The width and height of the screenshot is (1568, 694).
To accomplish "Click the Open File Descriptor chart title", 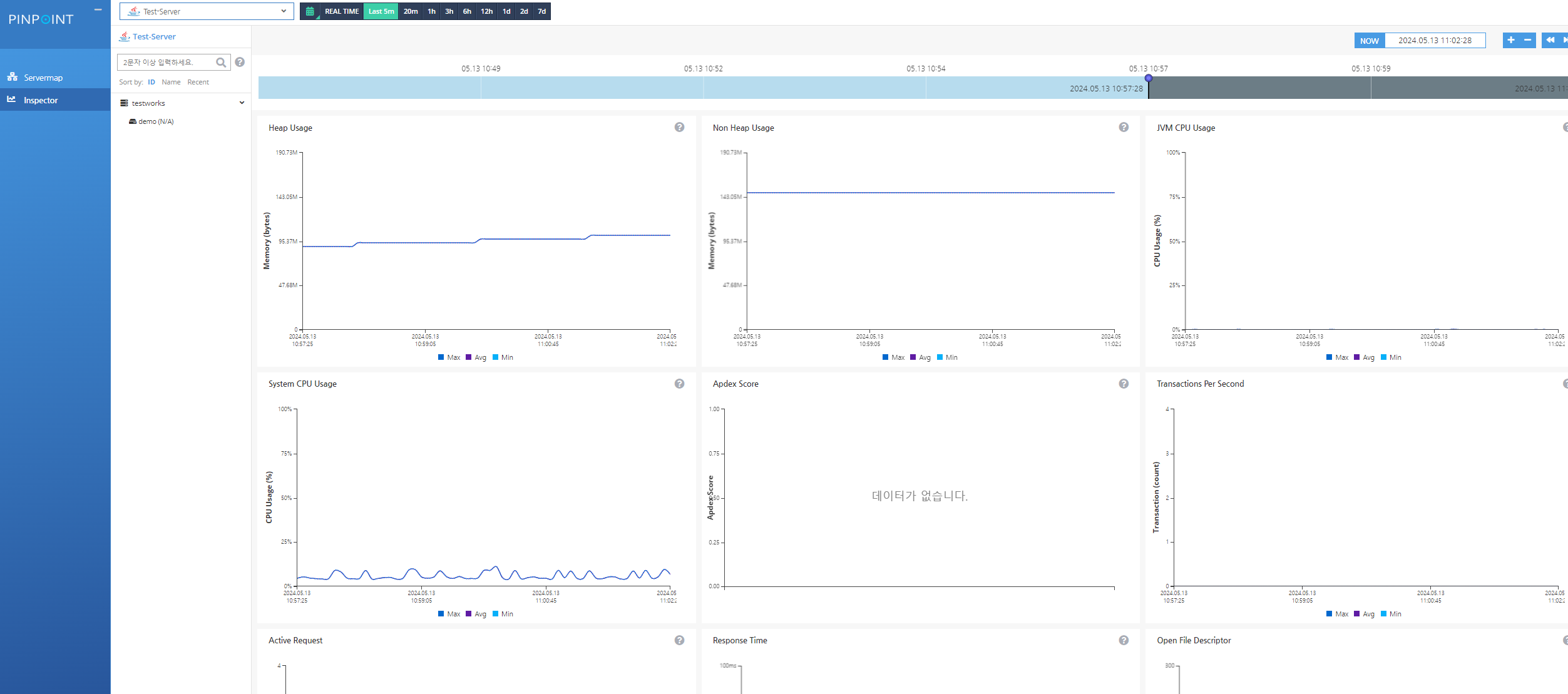I will (x=1194, y=640).
